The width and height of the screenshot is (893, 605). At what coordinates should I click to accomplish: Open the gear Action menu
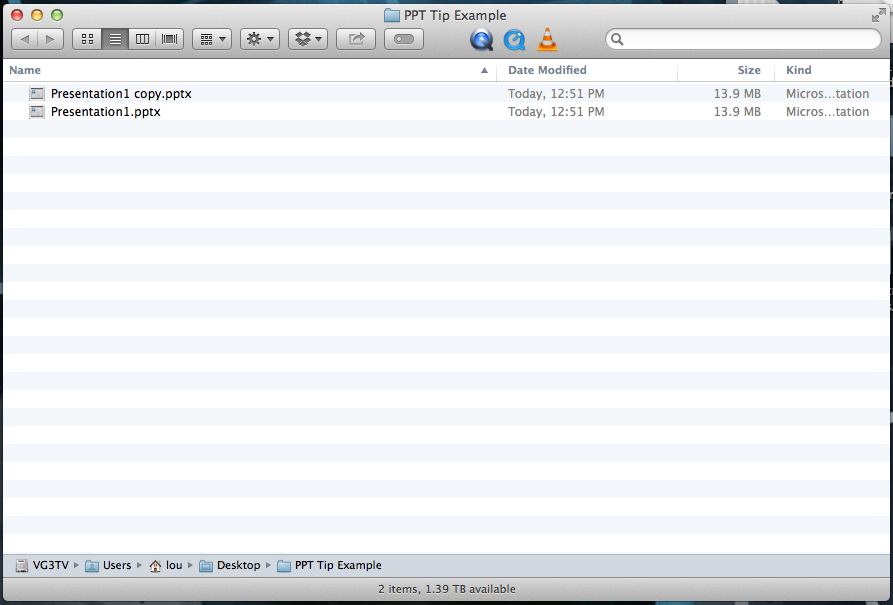pyautogui.click(x=260, y=39)
